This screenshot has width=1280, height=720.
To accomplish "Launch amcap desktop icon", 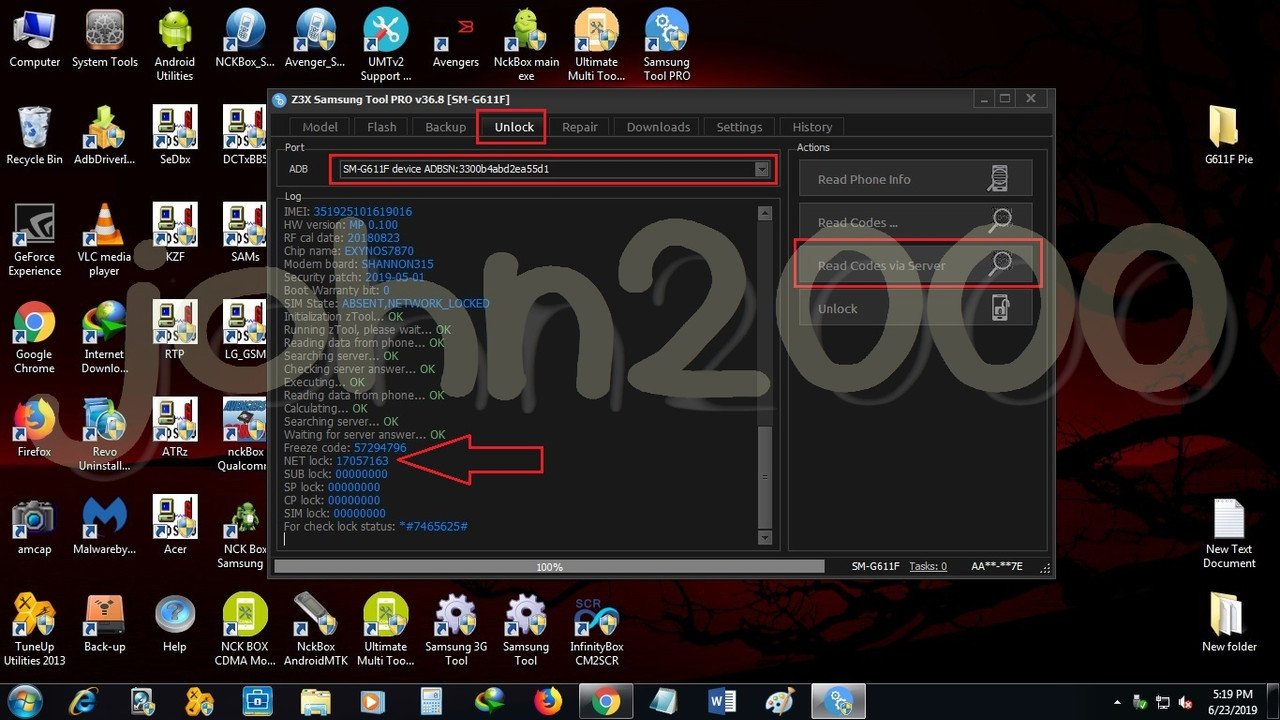I will click(35, 526).
